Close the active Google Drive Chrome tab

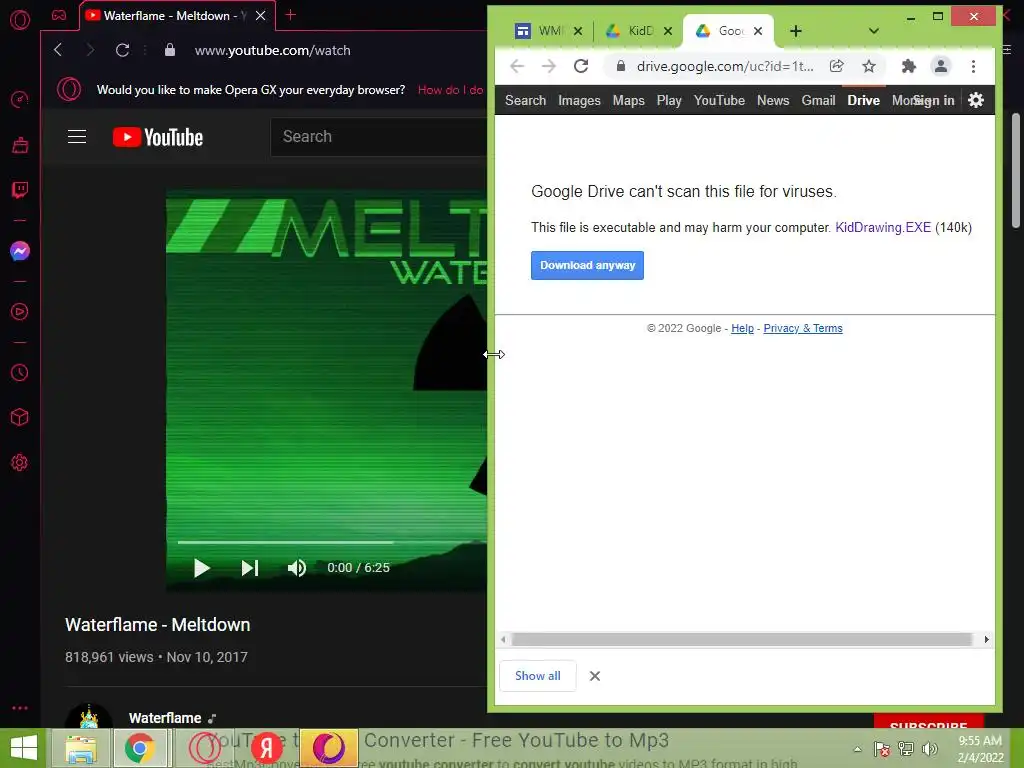click(x=758, y=31)
